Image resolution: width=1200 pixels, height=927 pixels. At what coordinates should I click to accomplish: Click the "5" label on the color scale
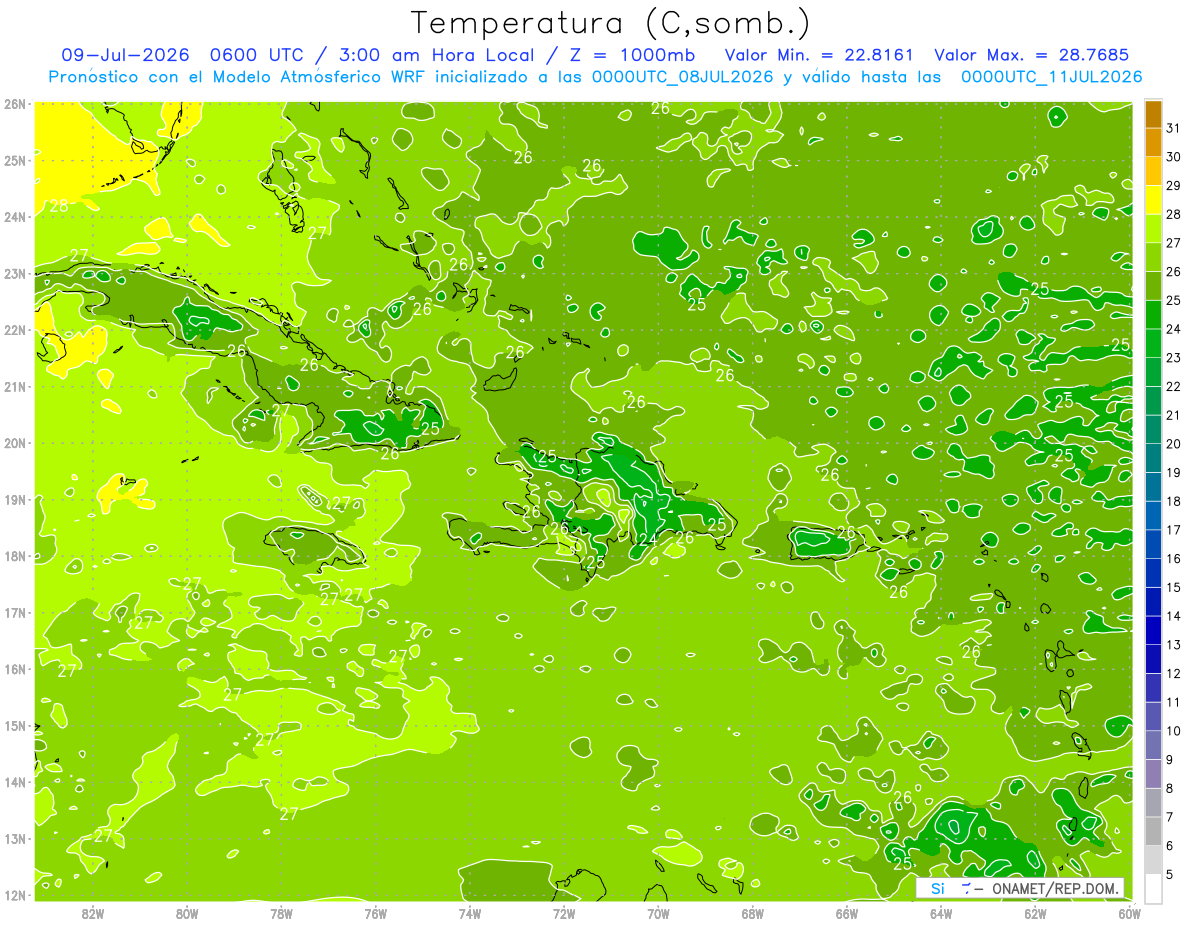[x=1170, y=874]
